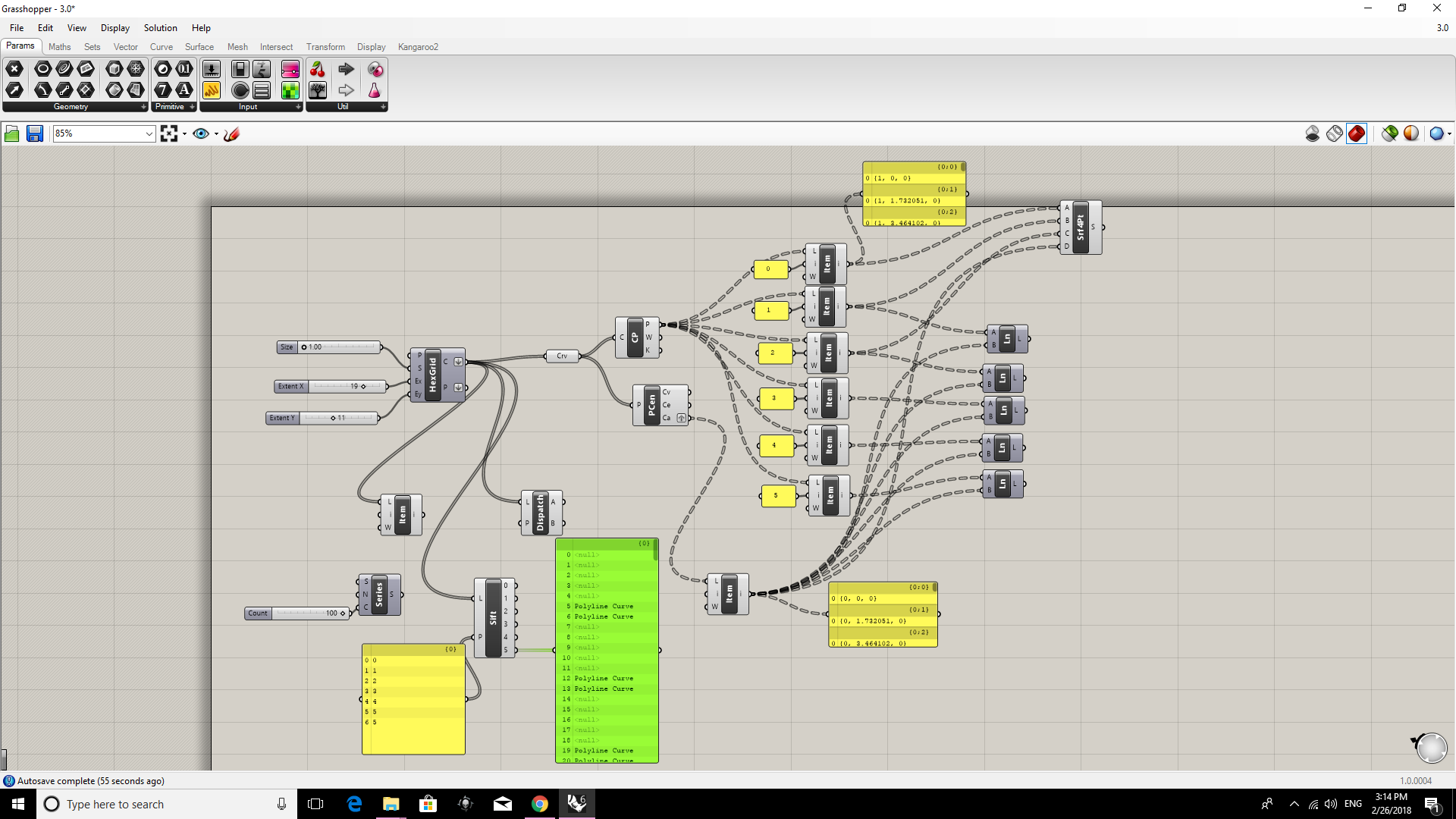
Task: Click the Extent X slider
Action: pyautogui.click(x=331, y=387)
